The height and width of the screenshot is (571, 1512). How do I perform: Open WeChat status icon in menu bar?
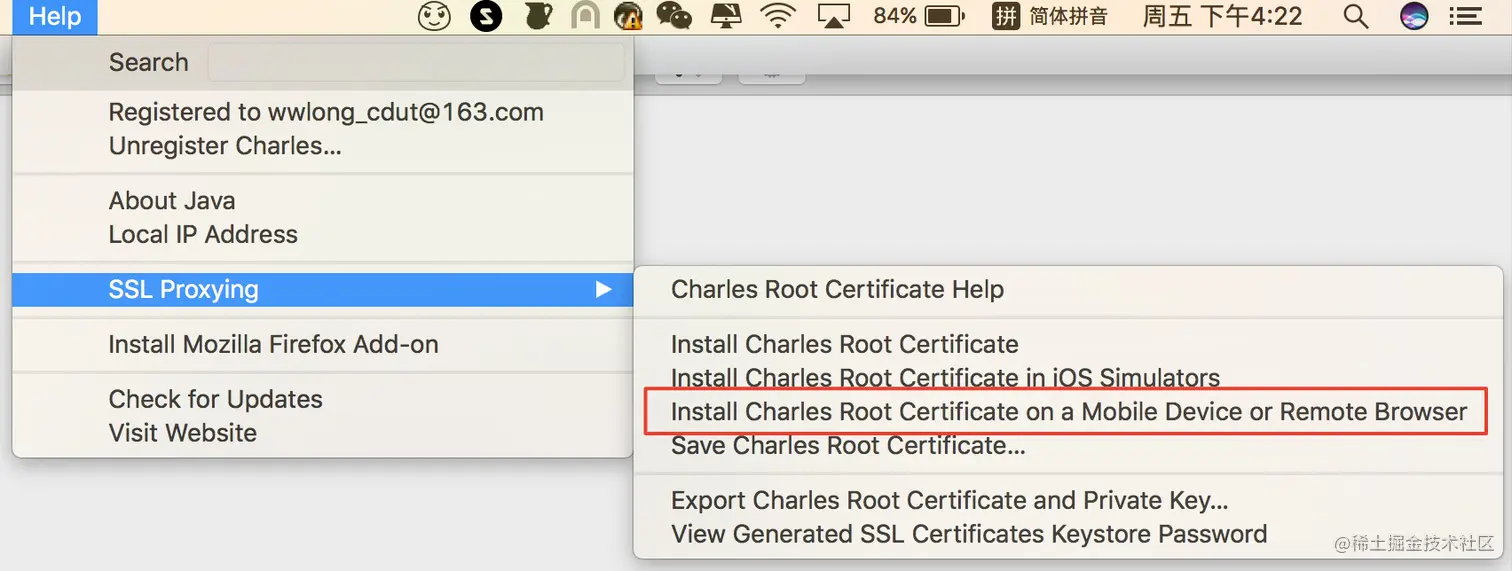[x=674, y=16]
